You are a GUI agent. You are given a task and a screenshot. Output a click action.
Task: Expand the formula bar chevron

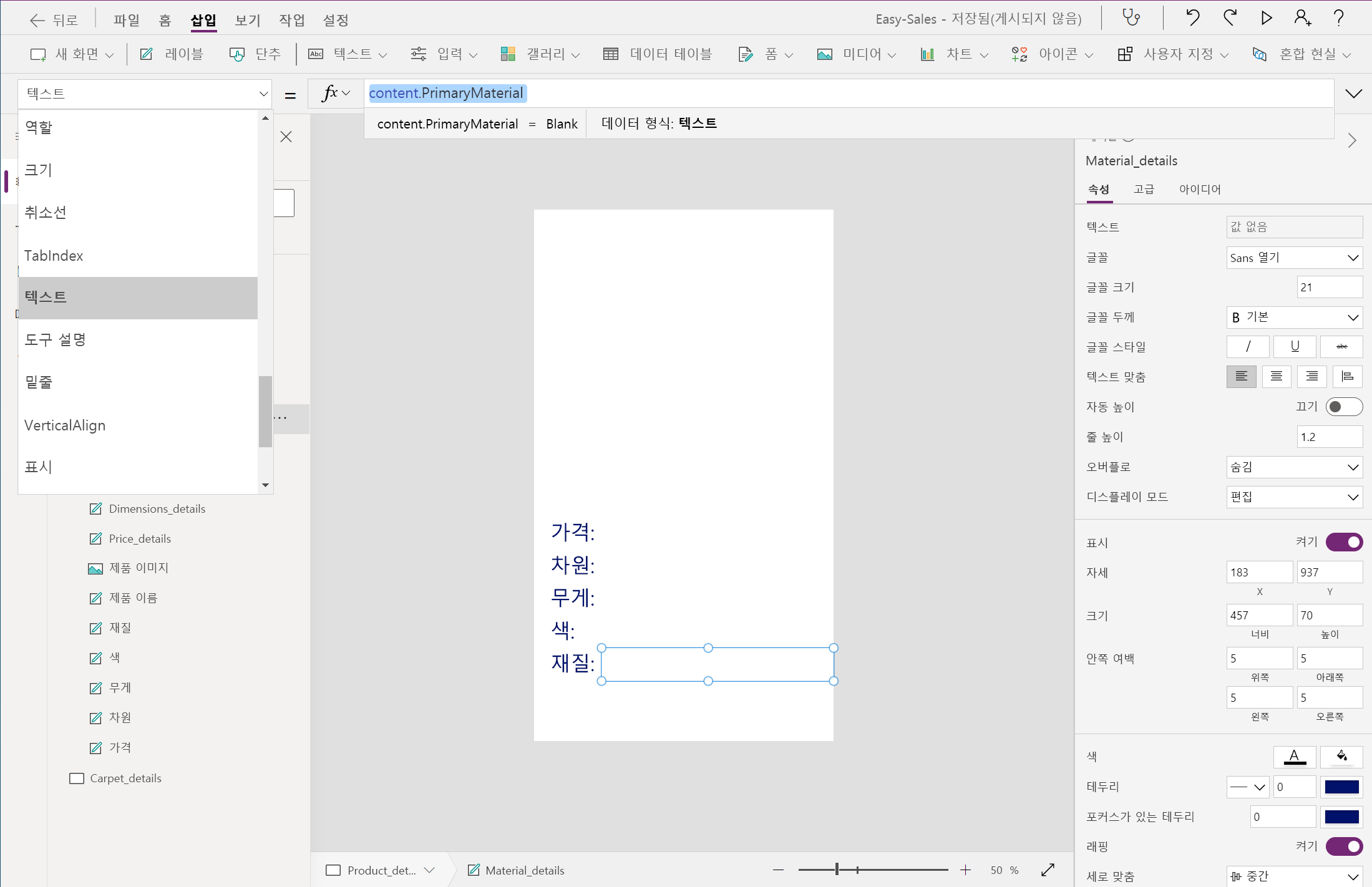(x=1353, y=94)
